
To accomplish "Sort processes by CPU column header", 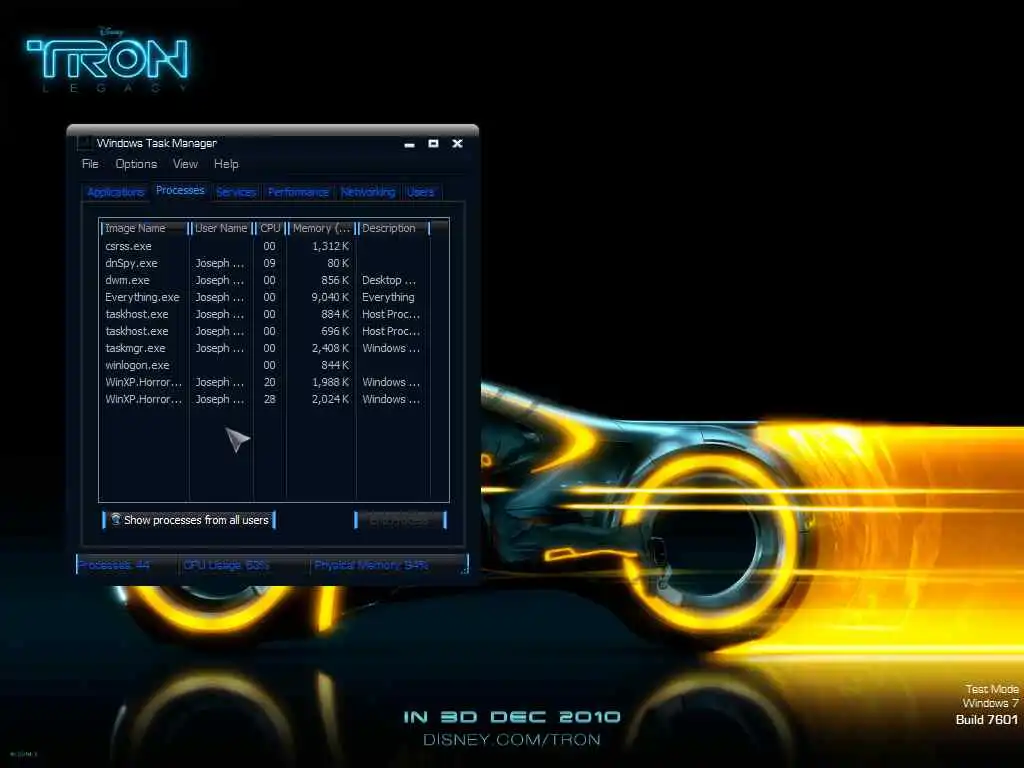I will pyautogui.click(x=270, y=228).
